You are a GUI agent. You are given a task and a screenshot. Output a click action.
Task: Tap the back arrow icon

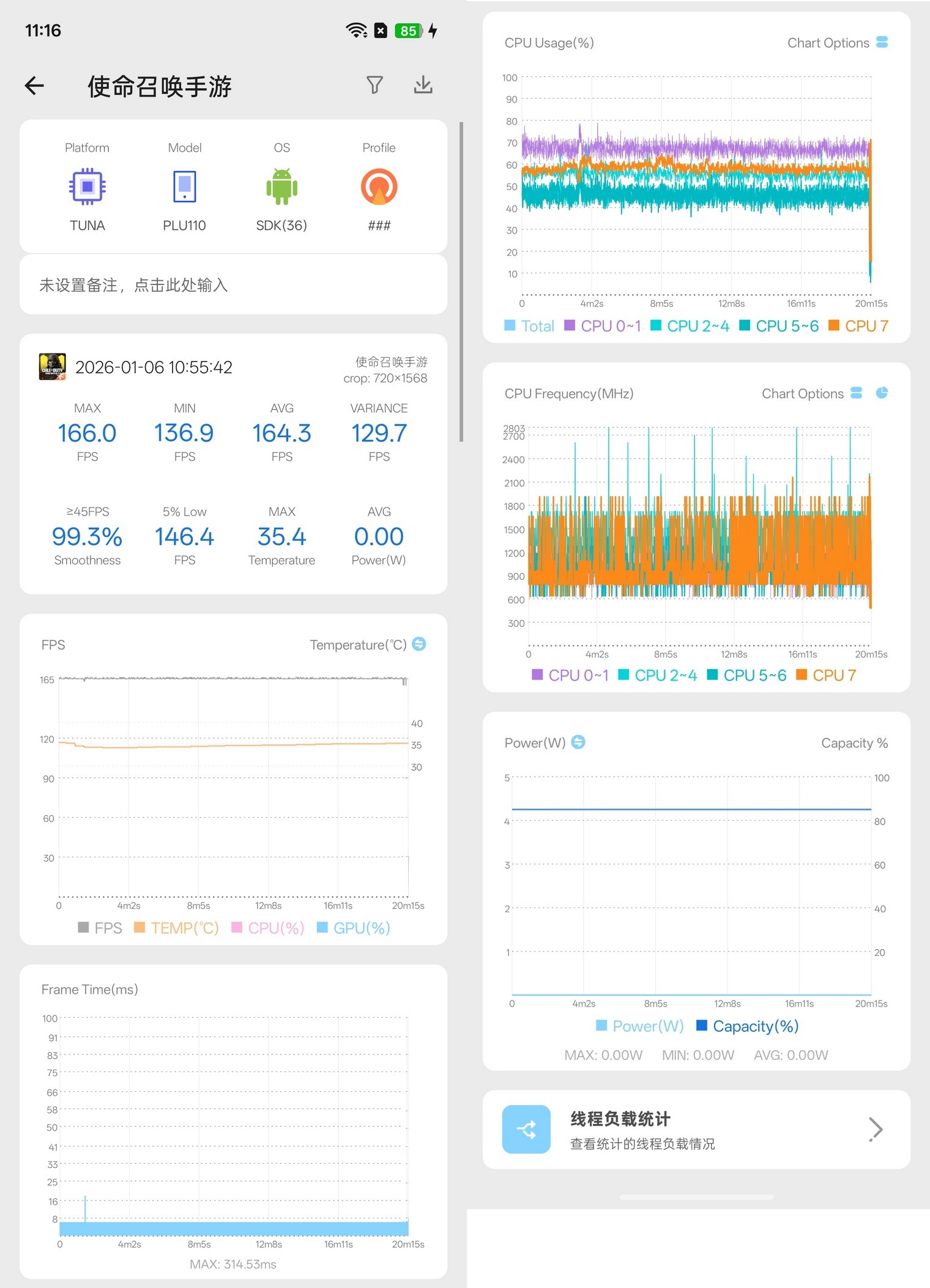pyautogui.click(x=35, y=86)
